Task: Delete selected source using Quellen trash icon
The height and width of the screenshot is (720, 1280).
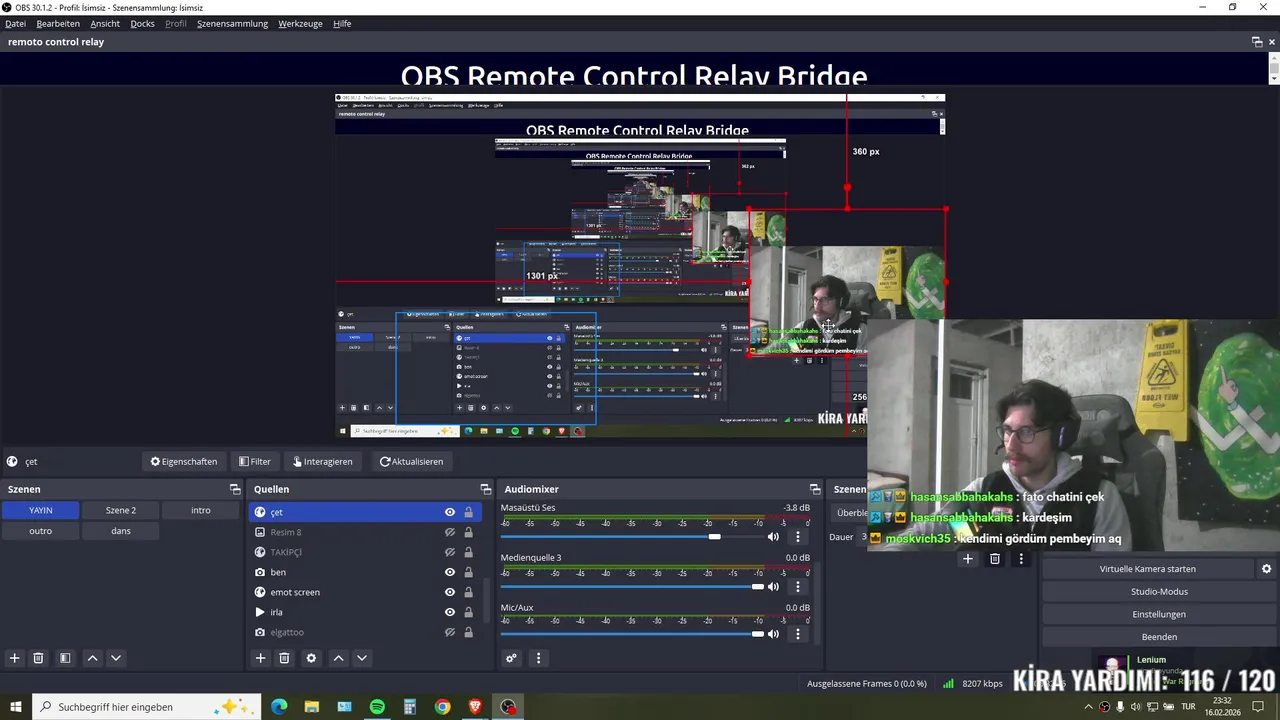Action: coord(284,658)
